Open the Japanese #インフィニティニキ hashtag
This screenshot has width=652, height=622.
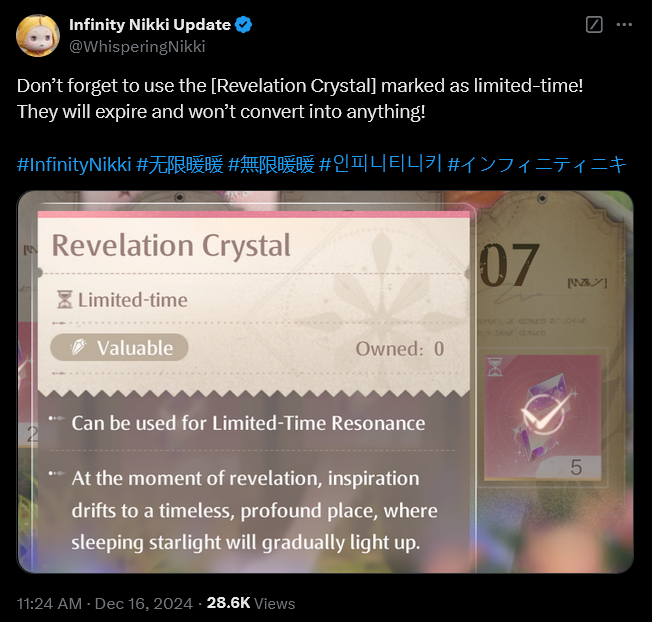click(x=536, y=165)
